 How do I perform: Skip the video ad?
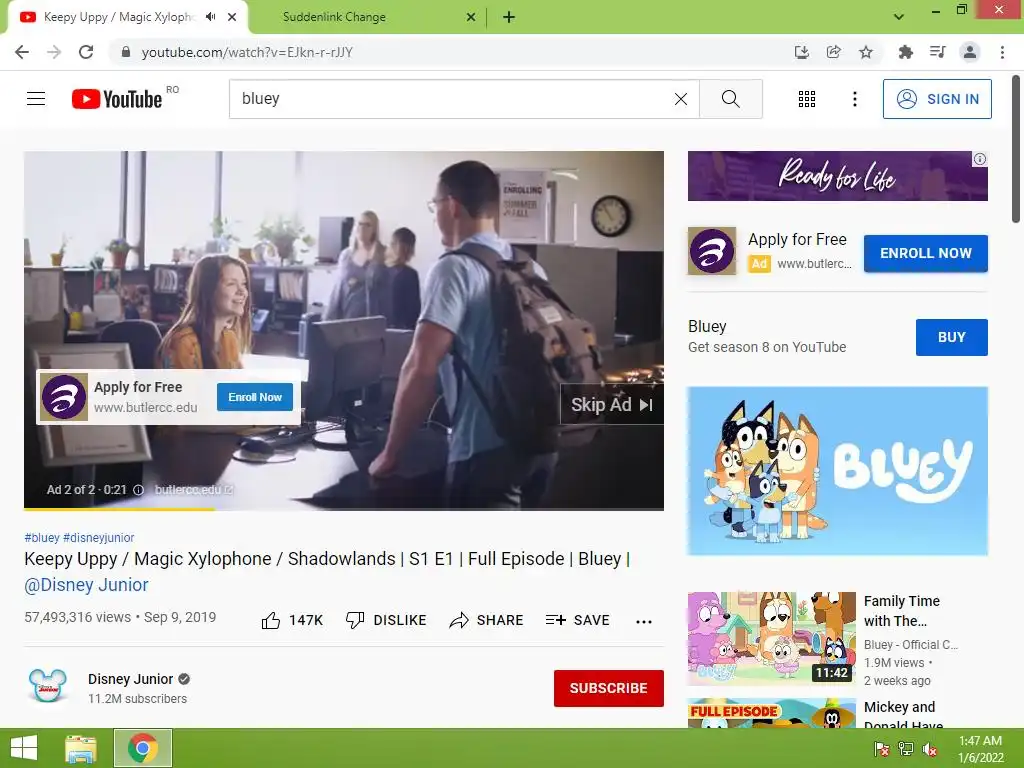coord(611,405)
